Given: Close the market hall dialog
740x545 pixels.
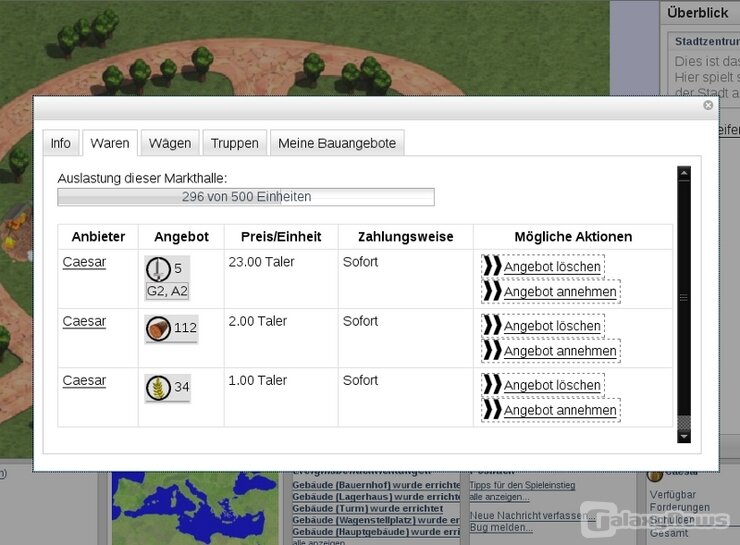Looking at the screenshot, I should [x=708, y=105].
